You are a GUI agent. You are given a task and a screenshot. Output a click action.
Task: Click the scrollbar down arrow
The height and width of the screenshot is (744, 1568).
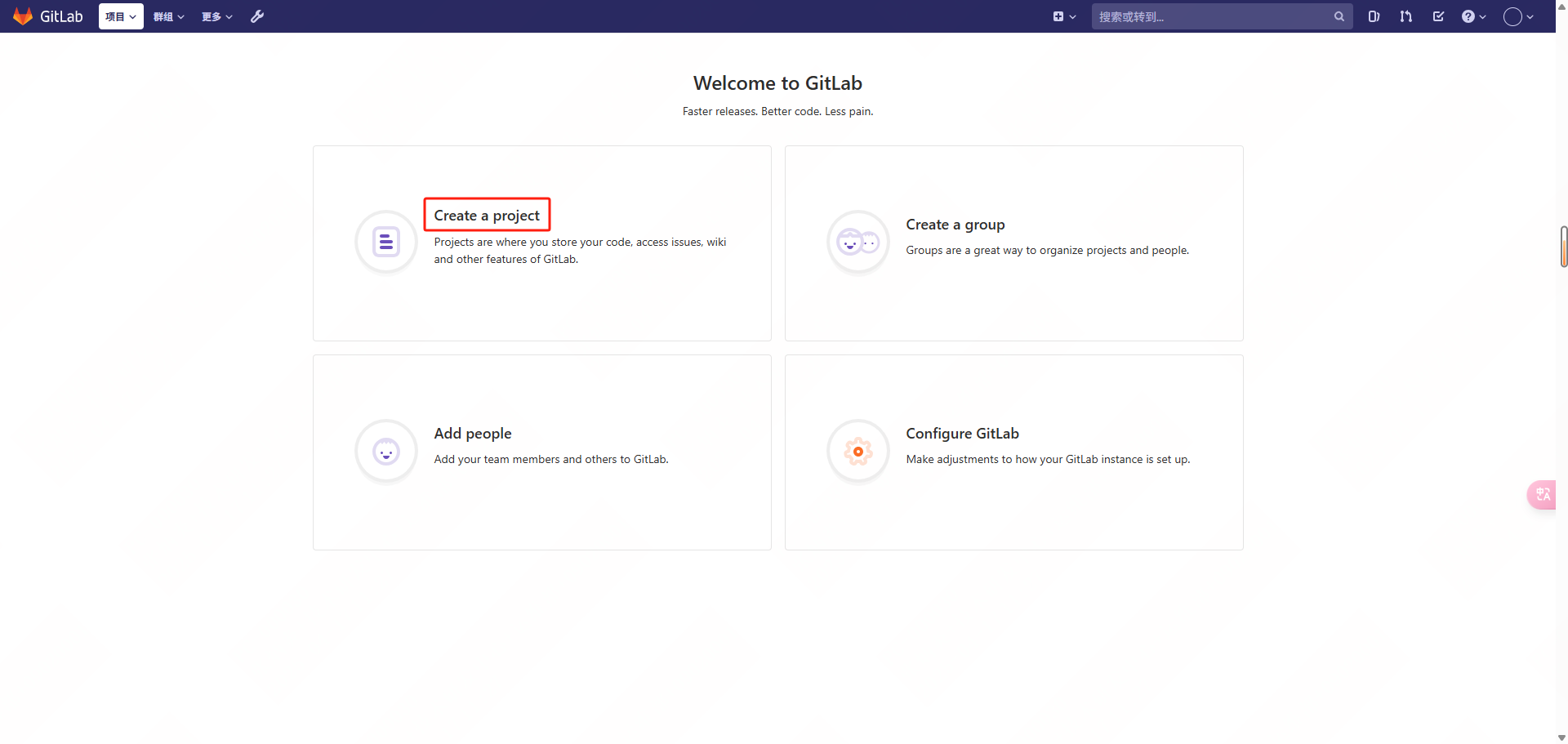pyautogui.click(x=1561, y=737)
